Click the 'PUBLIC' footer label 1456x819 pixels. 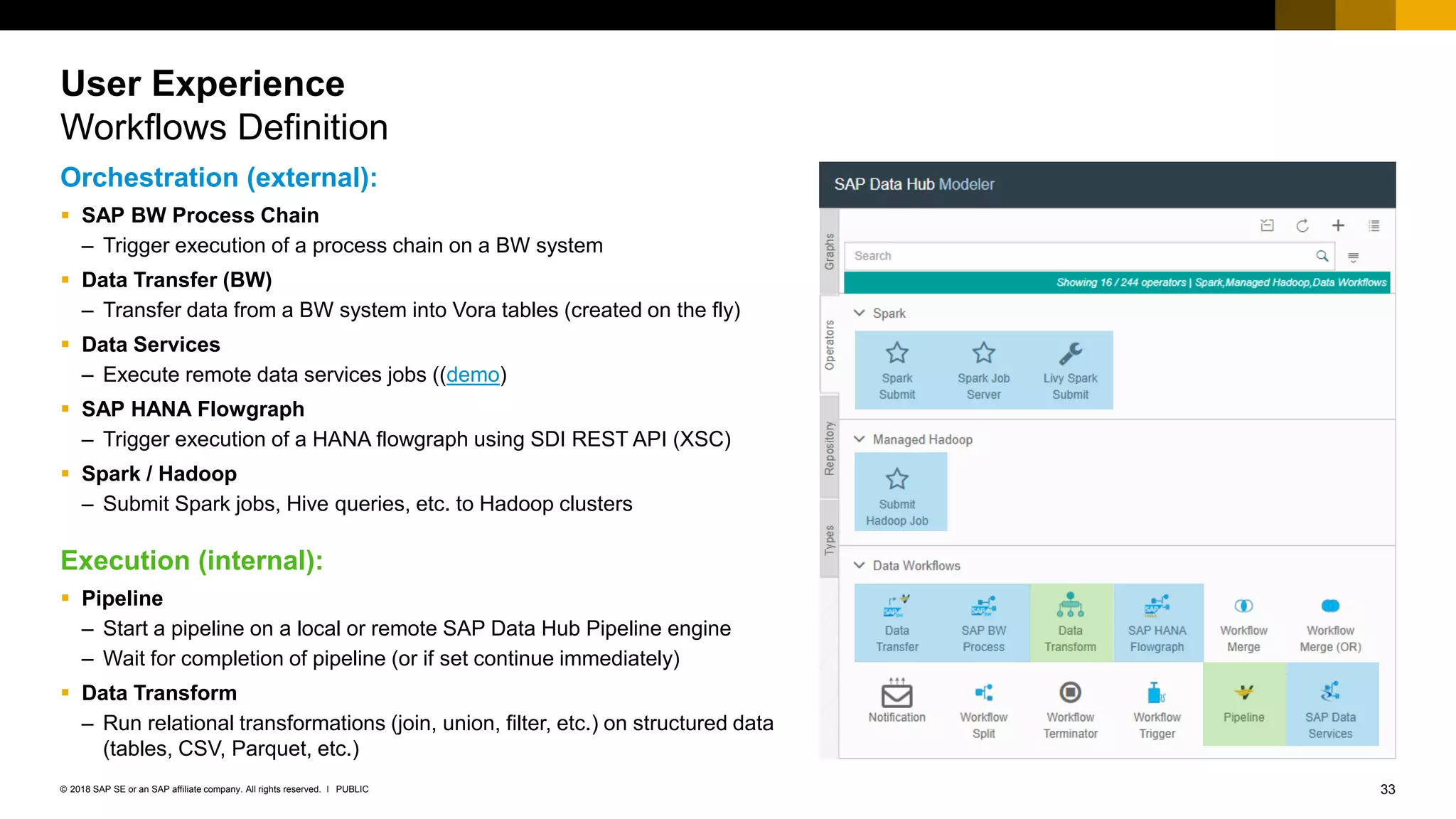click(352, 789)
